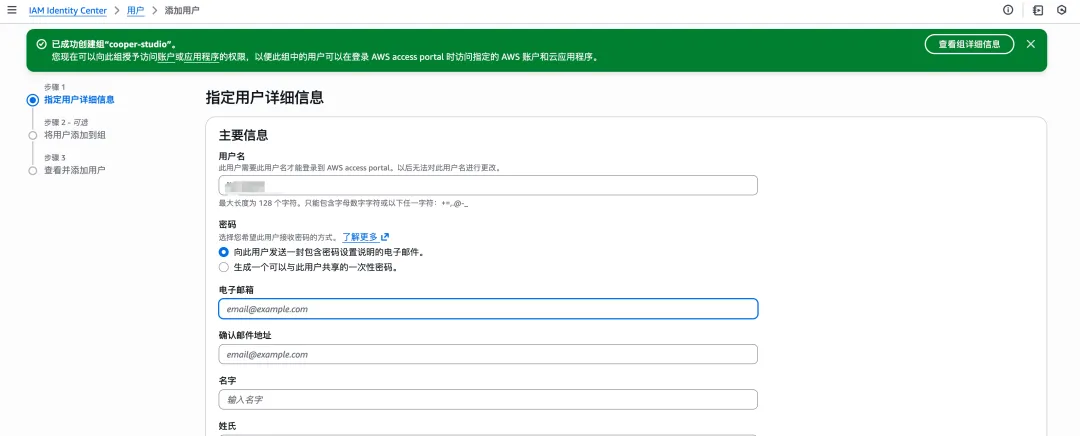The image size is (1080, 436).
Task: Click 查看组详细信息 button
Action: [968, 44]
